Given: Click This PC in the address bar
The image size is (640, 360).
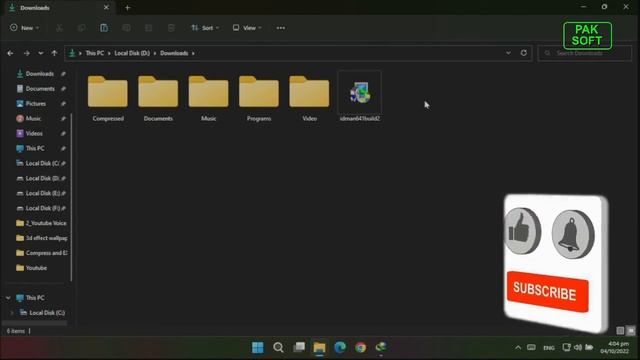Looking at the screenshot, I should [95, 53].
